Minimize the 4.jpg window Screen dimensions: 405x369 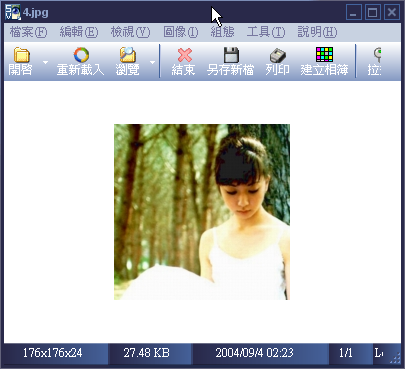click(x=354, y=13)
